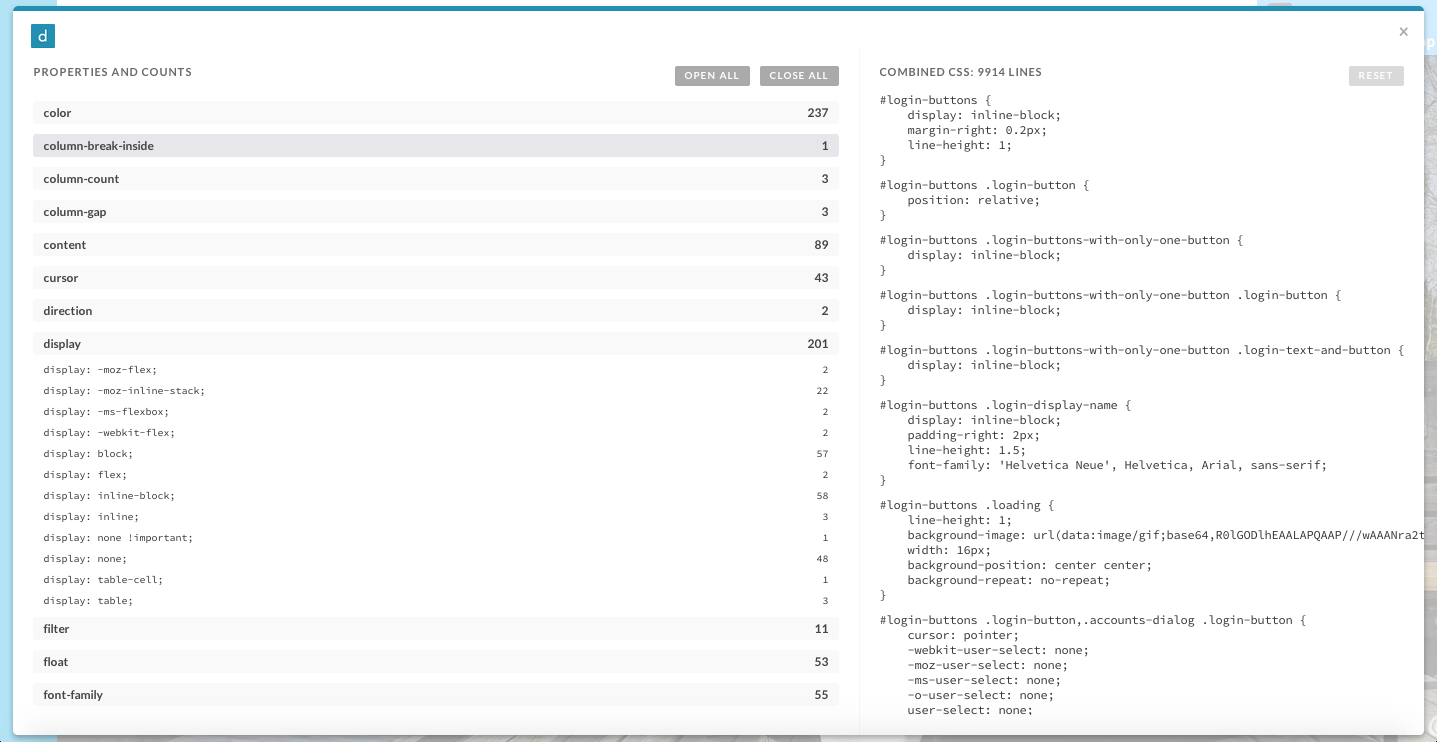The height and width of the screenshot is (742, 1437).
Task: Click the '#login-buttons {' selector line
Action: click(x=935, y=100)
